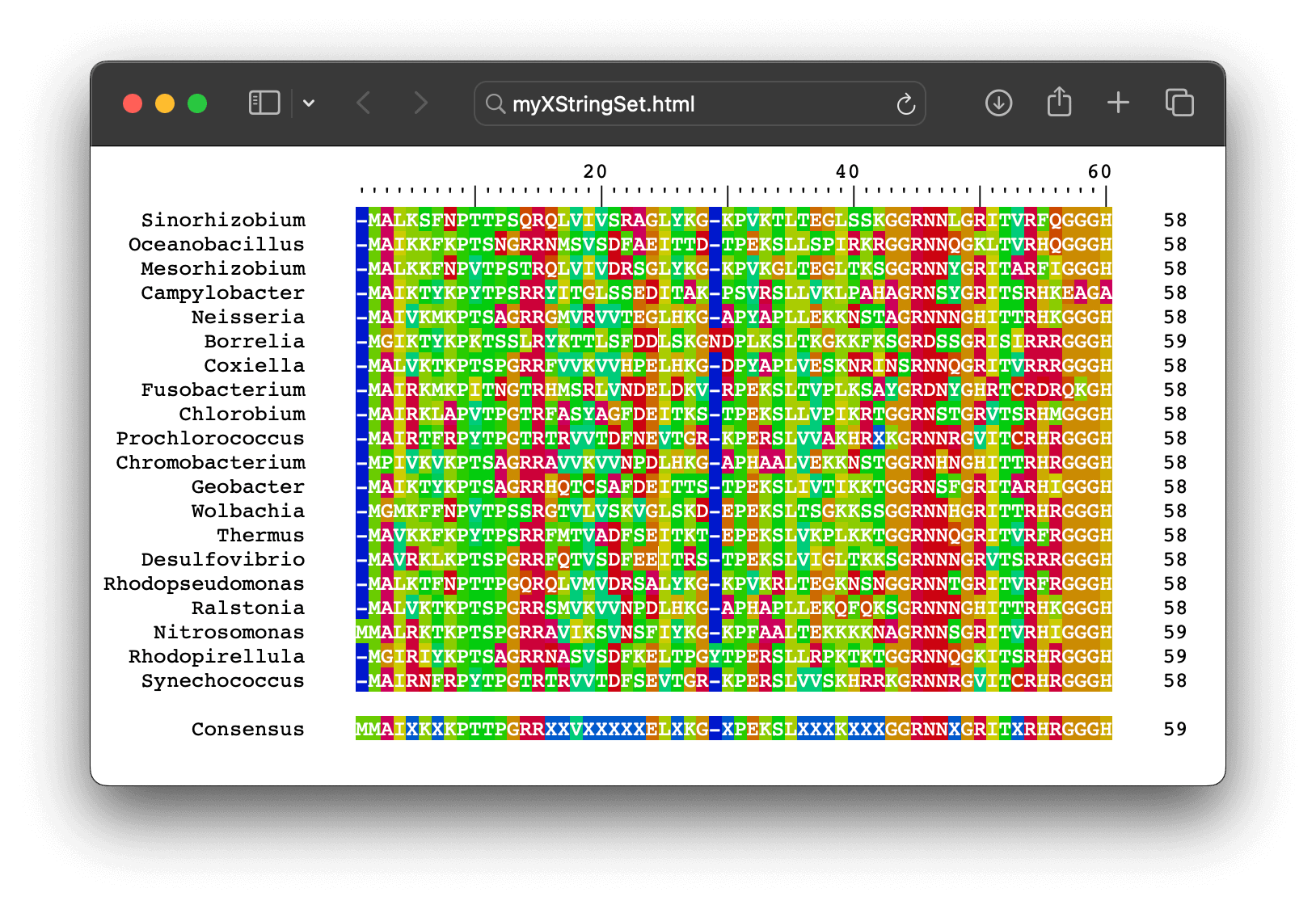The image size is (1316, 905).
Task: Open a new tab with plus
Action: [x=1118, y=103]
